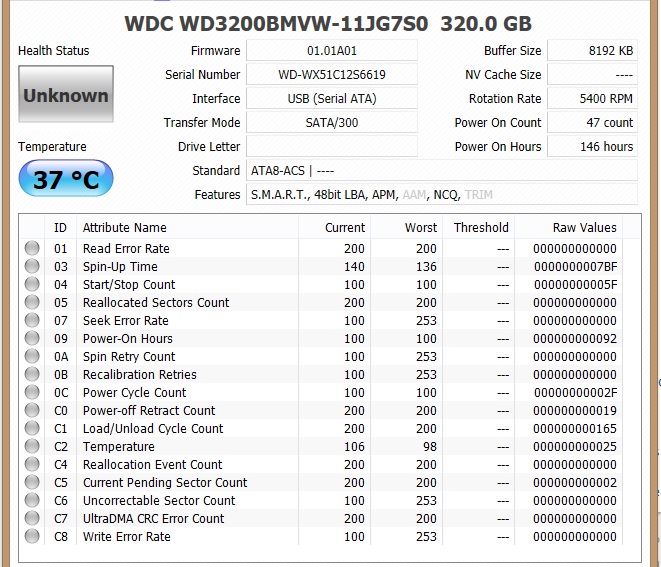Viewport: 661px width, 567px height.
Task: Click the ID column header
Action: [x=60, y=228]
